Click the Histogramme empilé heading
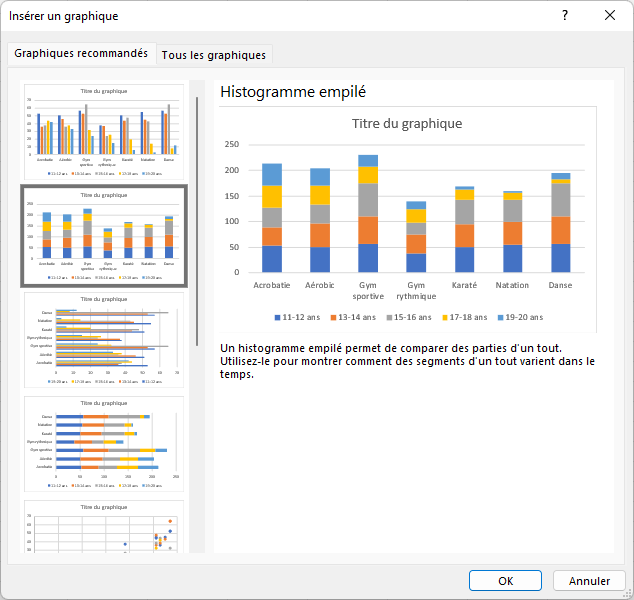Screen dimensions: 634x600 293,92
